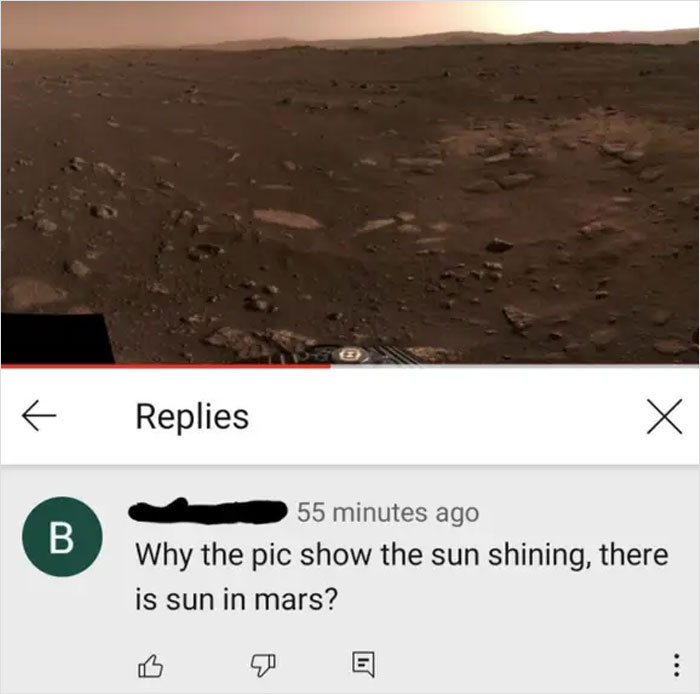The height and width of the screenshot is (694, 700).
Task: Close the Replies panel with the X
Action: tap(664, 416)
